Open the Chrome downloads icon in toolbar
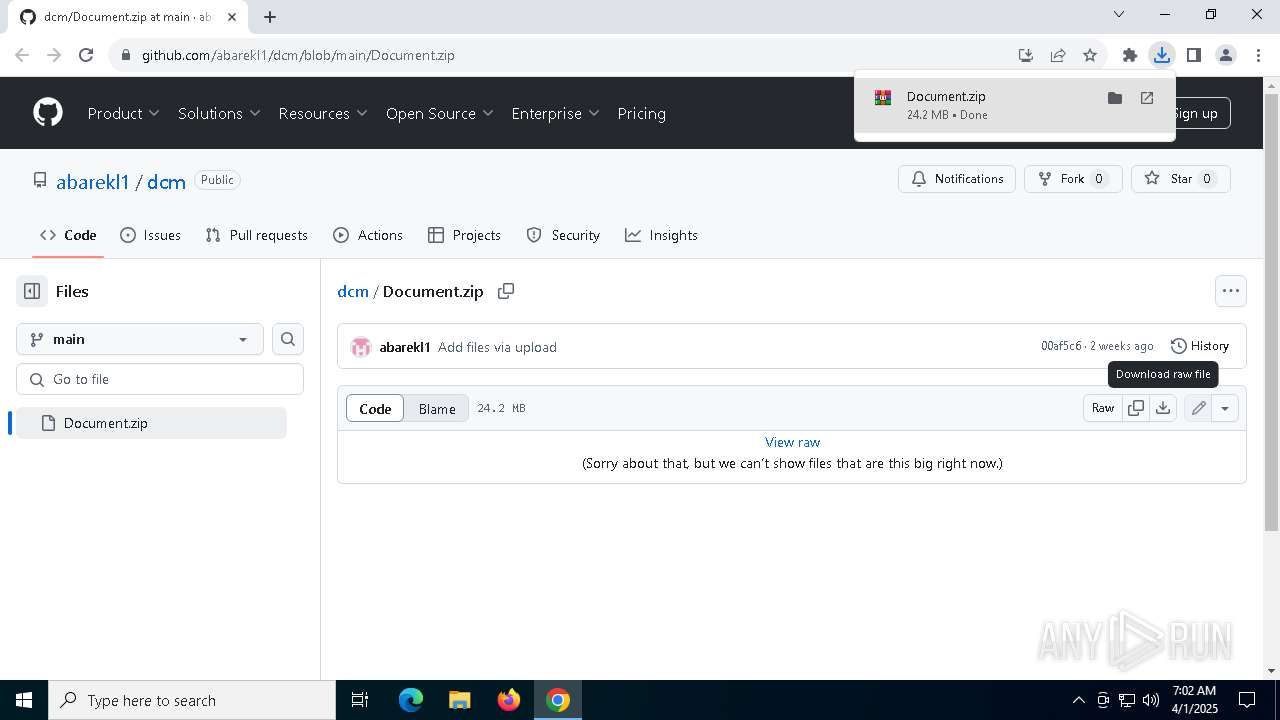 (x=1161, y=55)
